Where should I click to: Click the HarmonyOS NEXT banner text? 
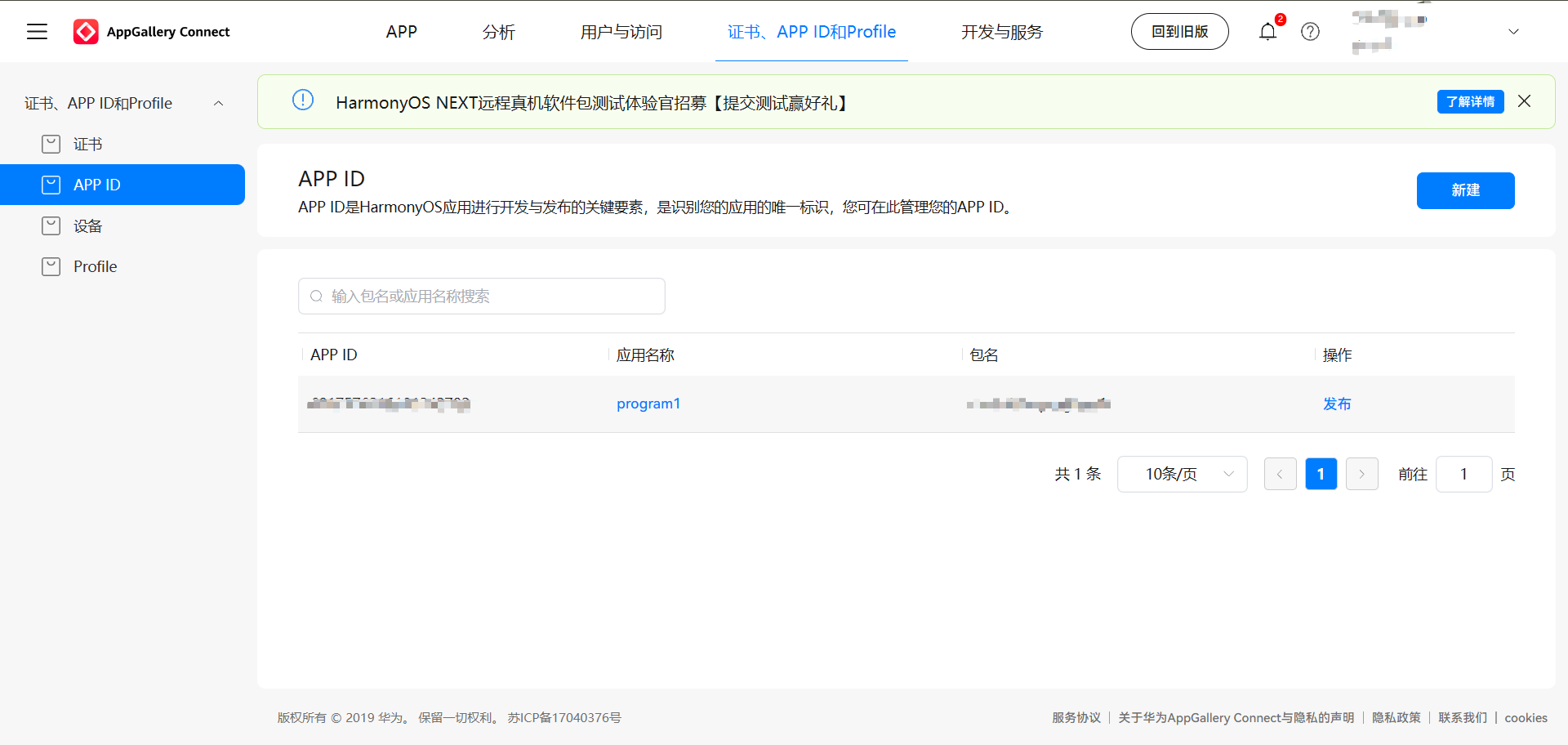click(594, 103)
